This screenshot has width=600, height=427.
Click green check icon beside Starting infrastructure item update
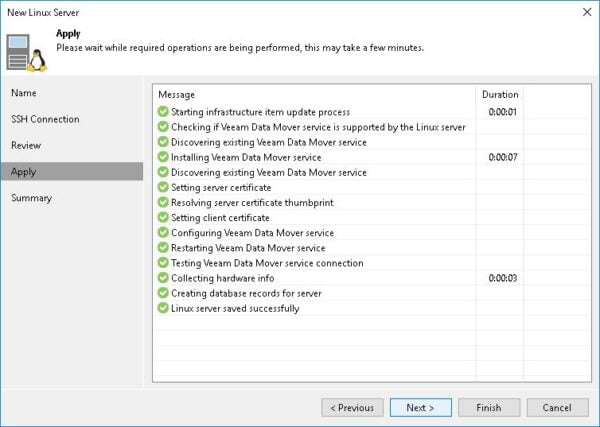tap(163, 112)
